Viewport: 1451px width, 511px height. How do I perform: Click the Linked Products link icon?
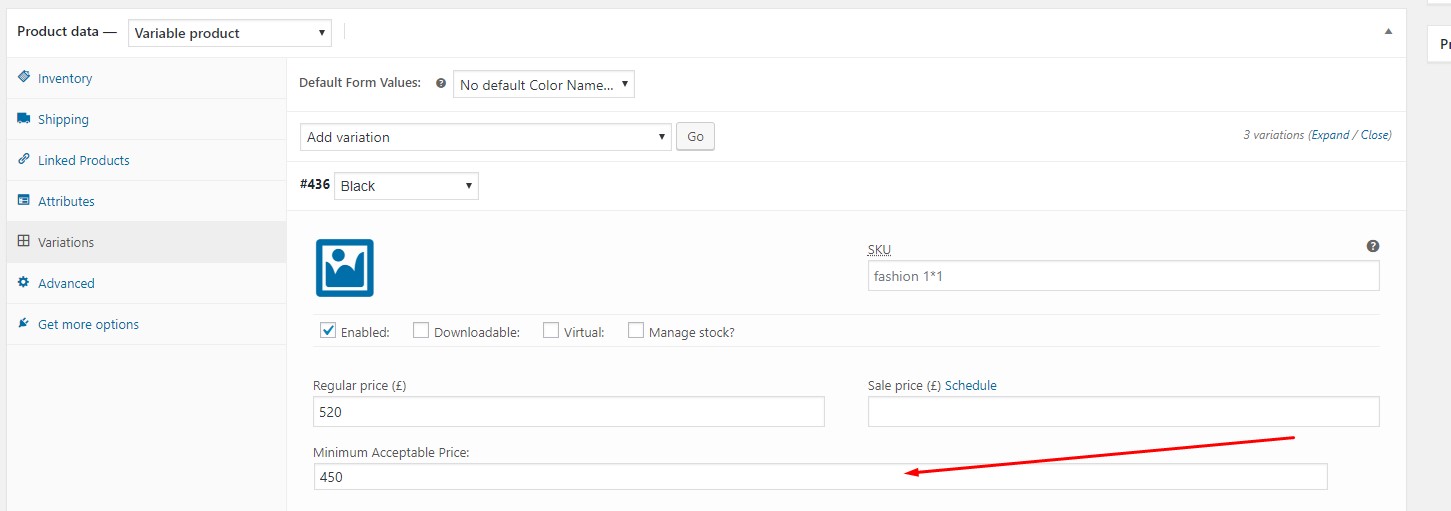pos(24,159)
